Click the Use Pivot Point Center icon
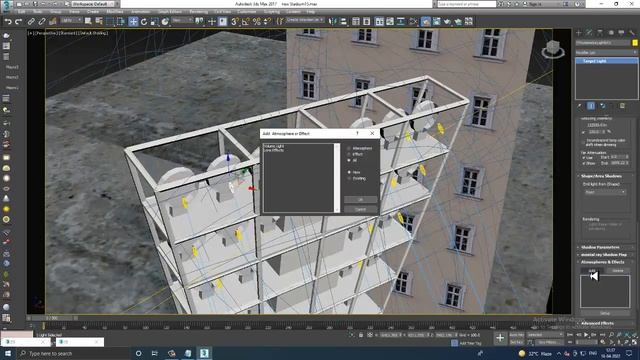Screen dimensions: 640x360 (200, 21)
